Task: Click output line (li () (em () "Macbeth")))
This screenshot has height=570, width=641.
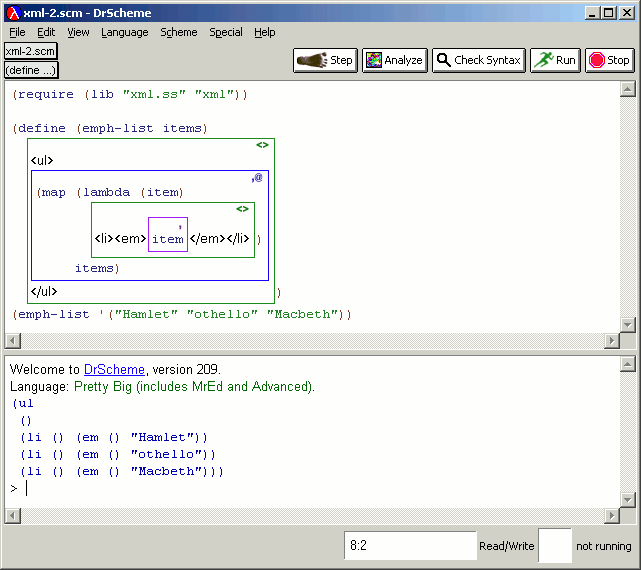Action: 122,471
